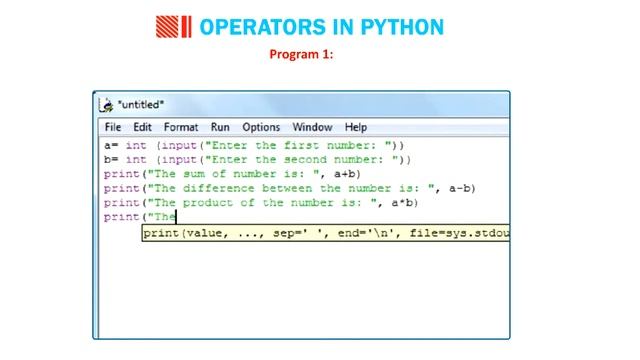640x360 pixels.
Task: Open the Window menu
Action: (312, 127)
